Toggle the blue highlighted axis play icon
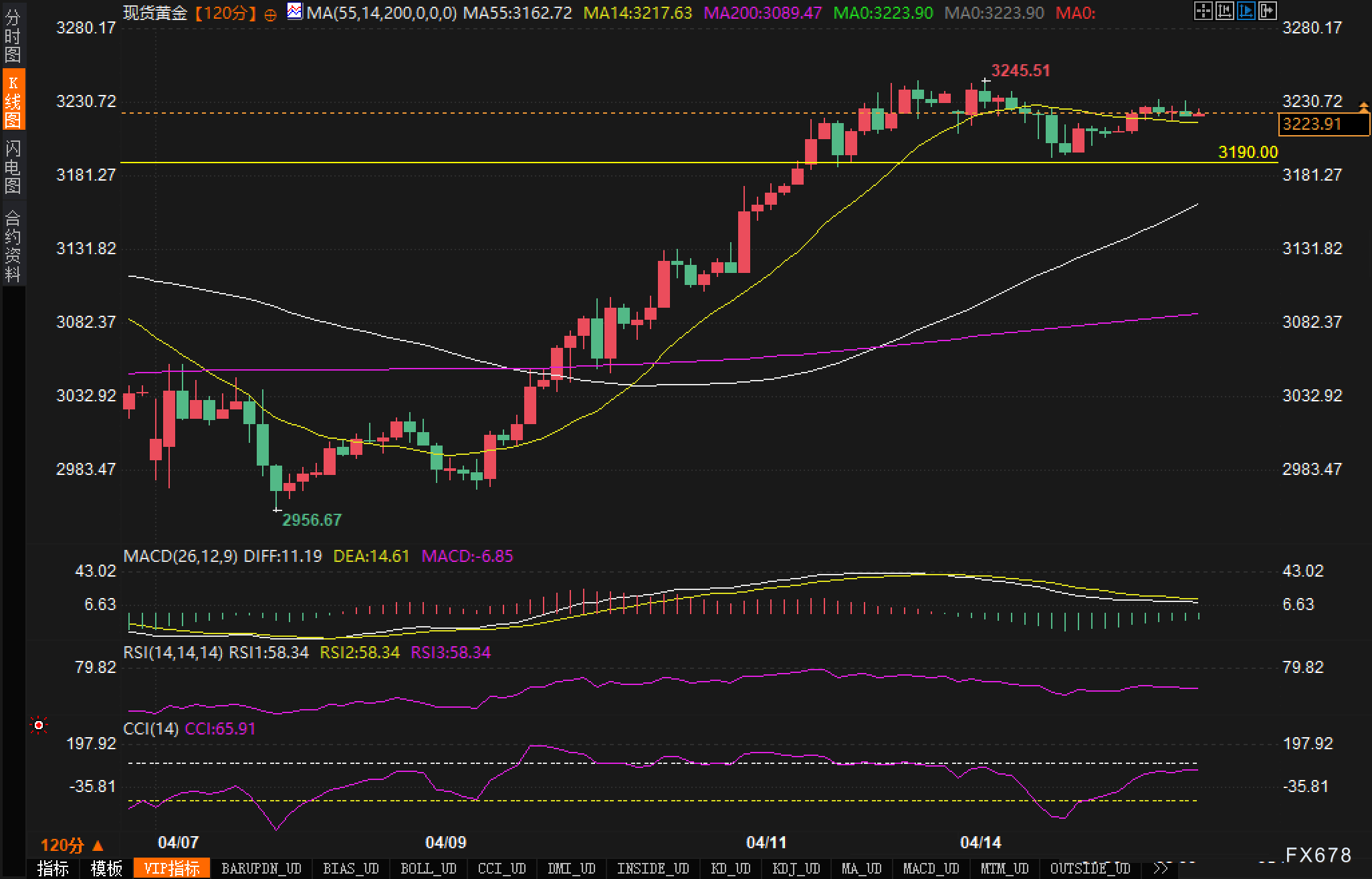The width and height of the screenshot is (1372, 879). click(1246, 11)
